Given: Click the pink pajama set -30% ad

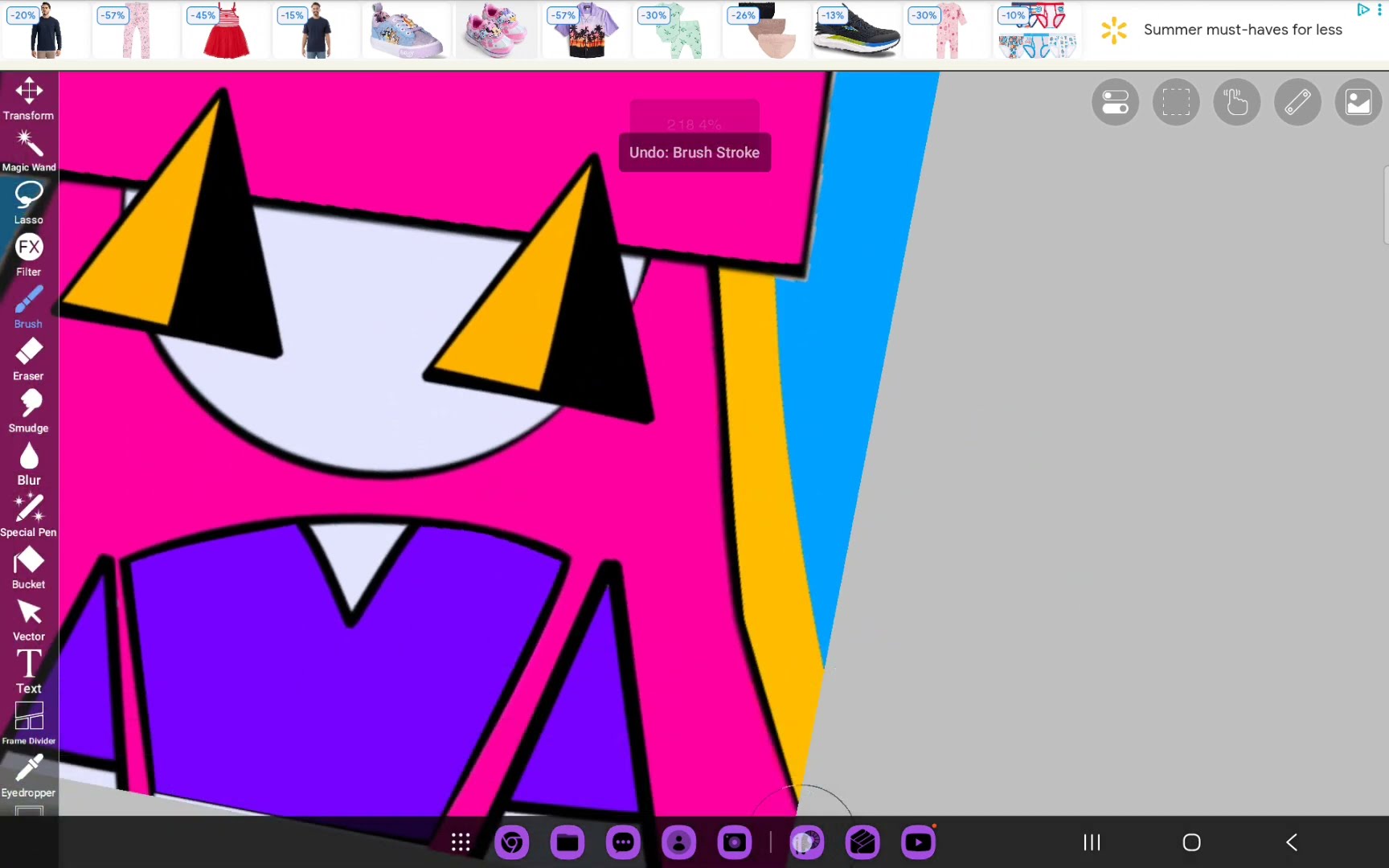Looking at the screenshot, I should 946,31.
